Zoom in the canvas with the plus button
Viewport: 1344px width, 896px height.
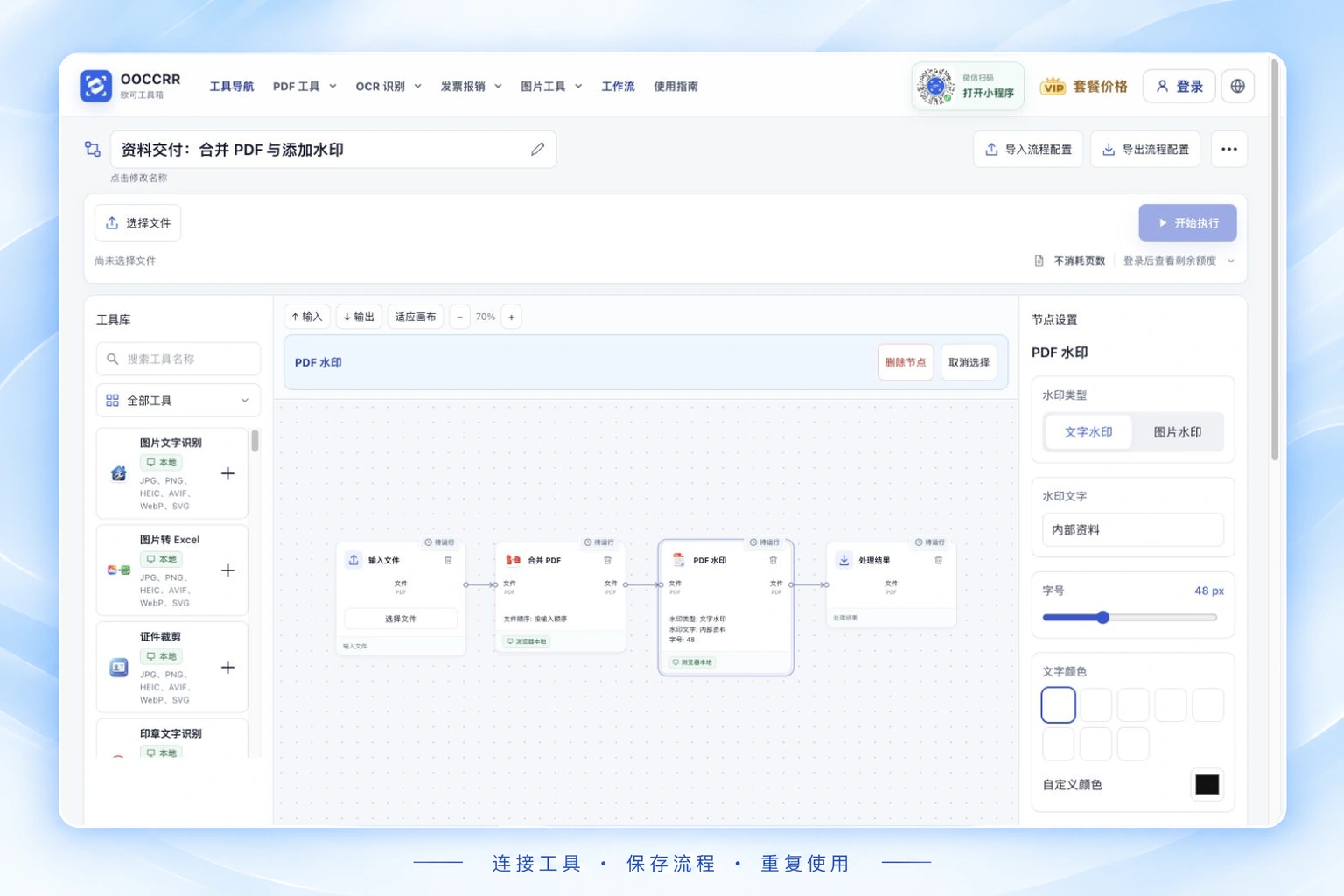point(512,317)
